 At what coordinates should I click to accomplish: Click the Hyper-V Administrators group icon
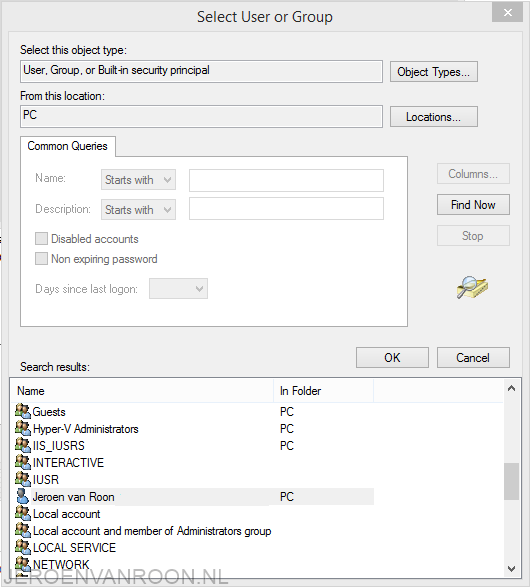tap(23, 428)
